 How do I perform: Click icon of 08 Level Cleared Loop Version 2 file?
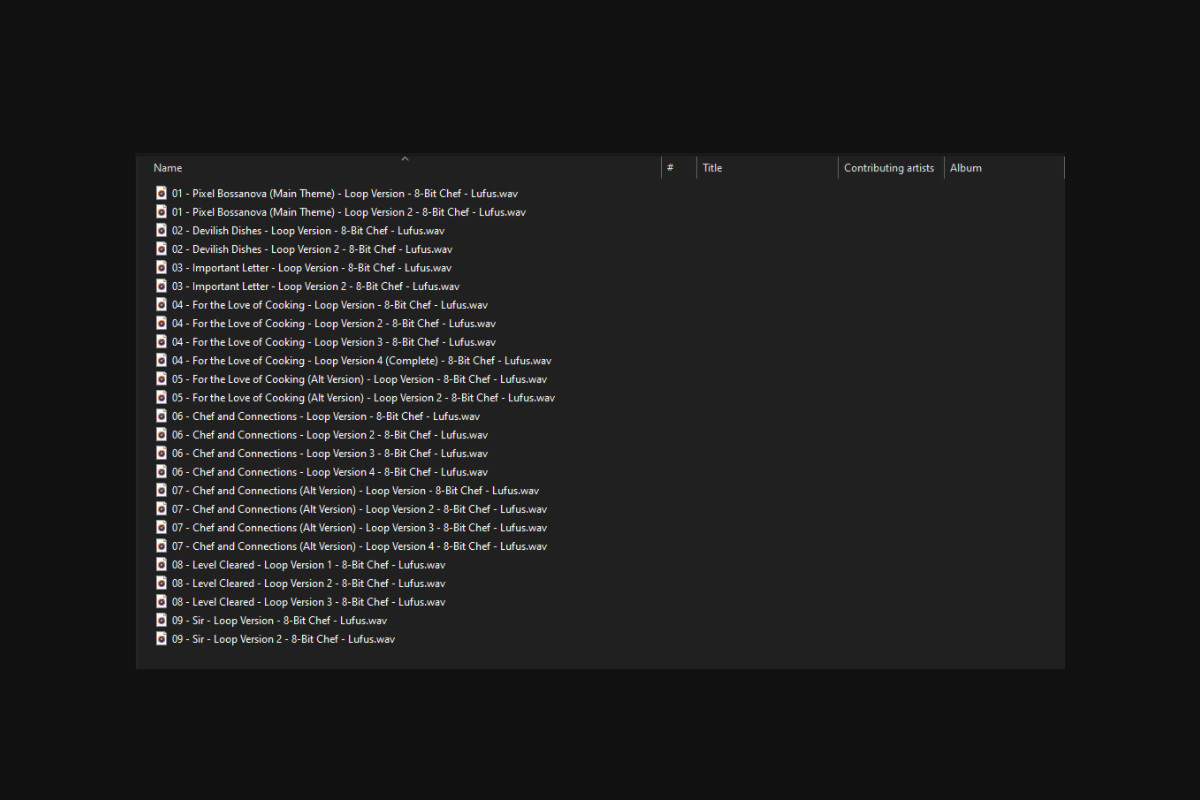pyautogui.click(x=161, y=583)
